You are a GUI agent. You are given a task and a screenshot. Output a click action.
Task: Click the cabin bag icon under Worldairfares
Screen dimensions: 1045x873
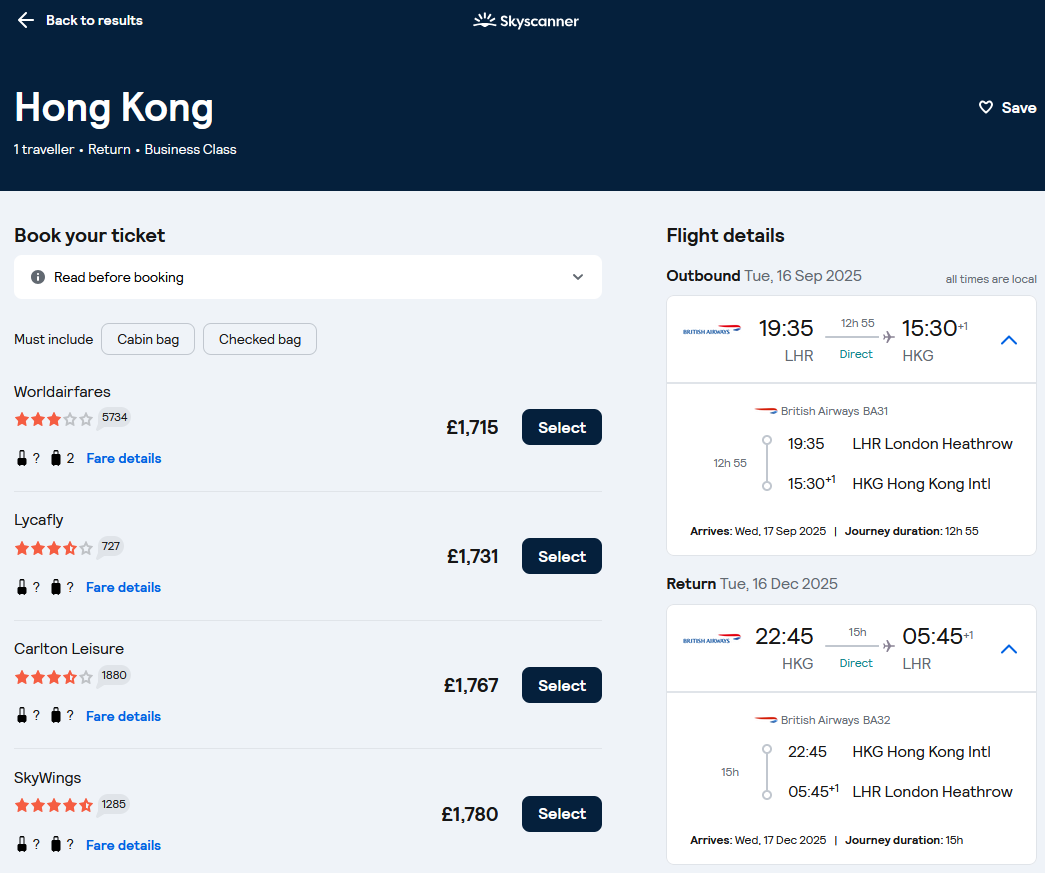coord(20,457)
